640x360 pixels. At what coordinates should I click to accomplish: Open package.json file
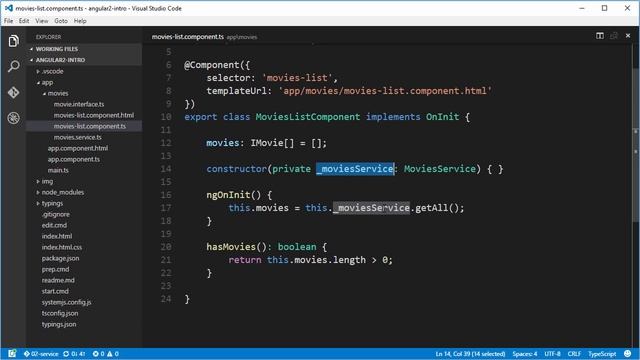coord(60,258)
